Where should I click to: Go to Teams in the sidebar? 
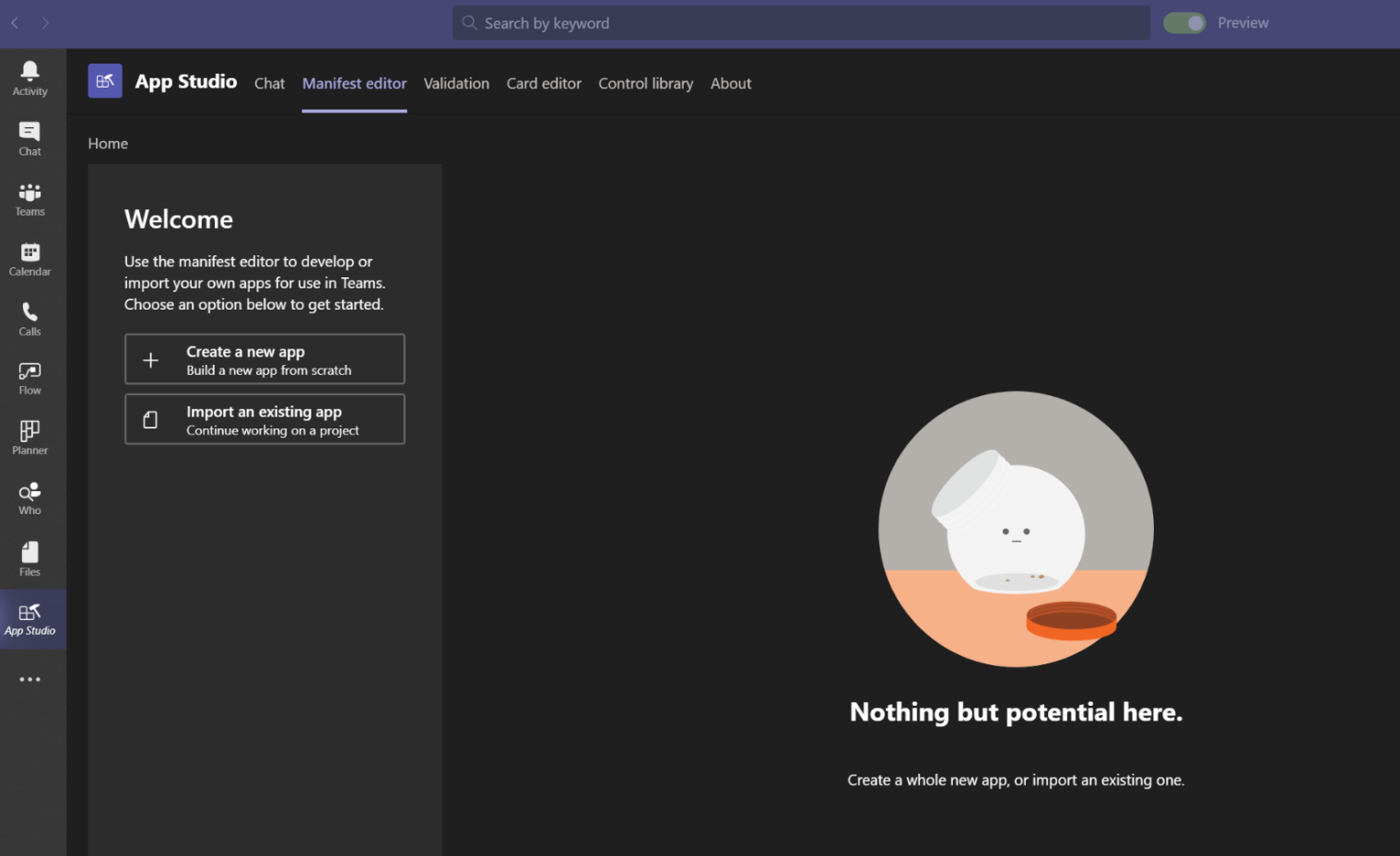click(29, 198)
